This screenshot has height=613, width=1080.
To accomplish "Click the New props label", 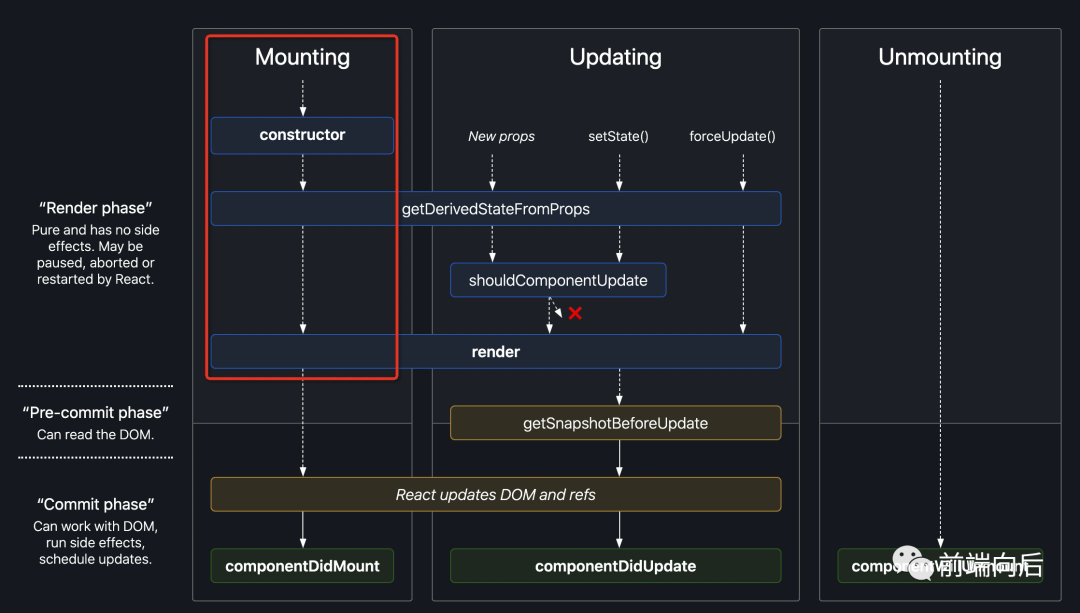I will click(501, 136).
